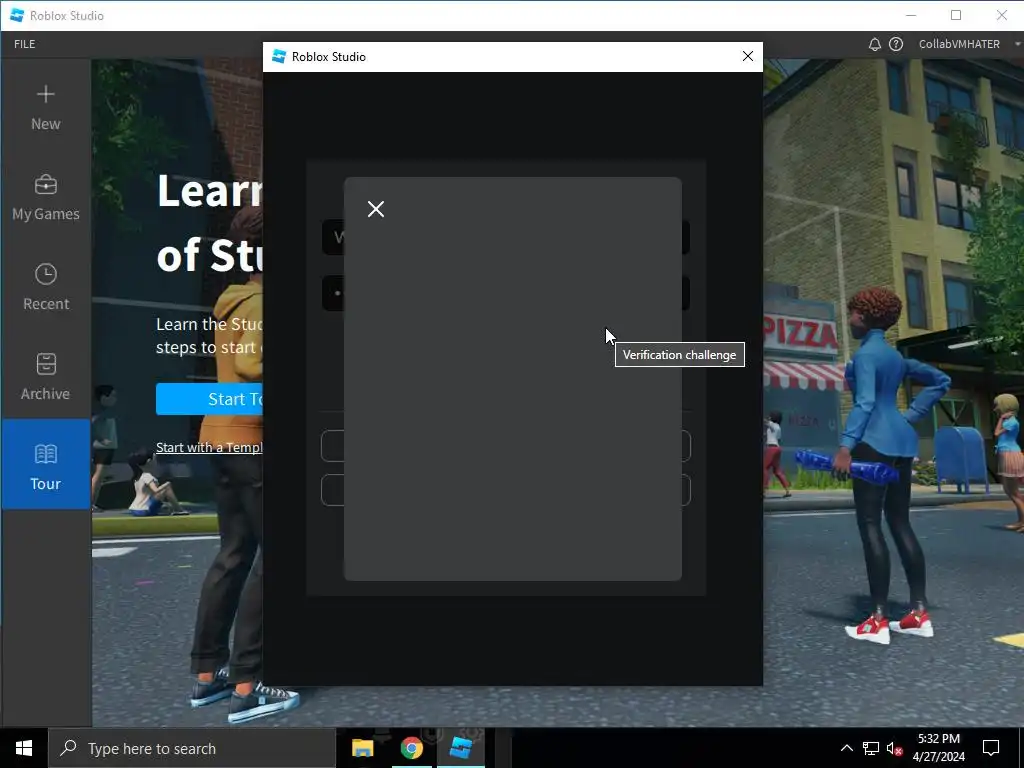
Task: Open the Windows Start menu
Action: (24, 748)
